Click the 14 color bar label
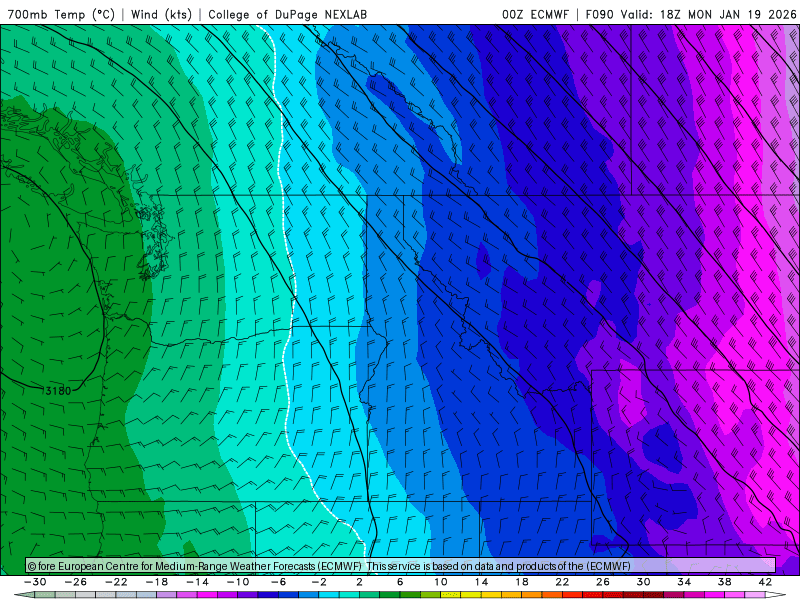Screen dimensions: 800x600 tap(481, 582)
